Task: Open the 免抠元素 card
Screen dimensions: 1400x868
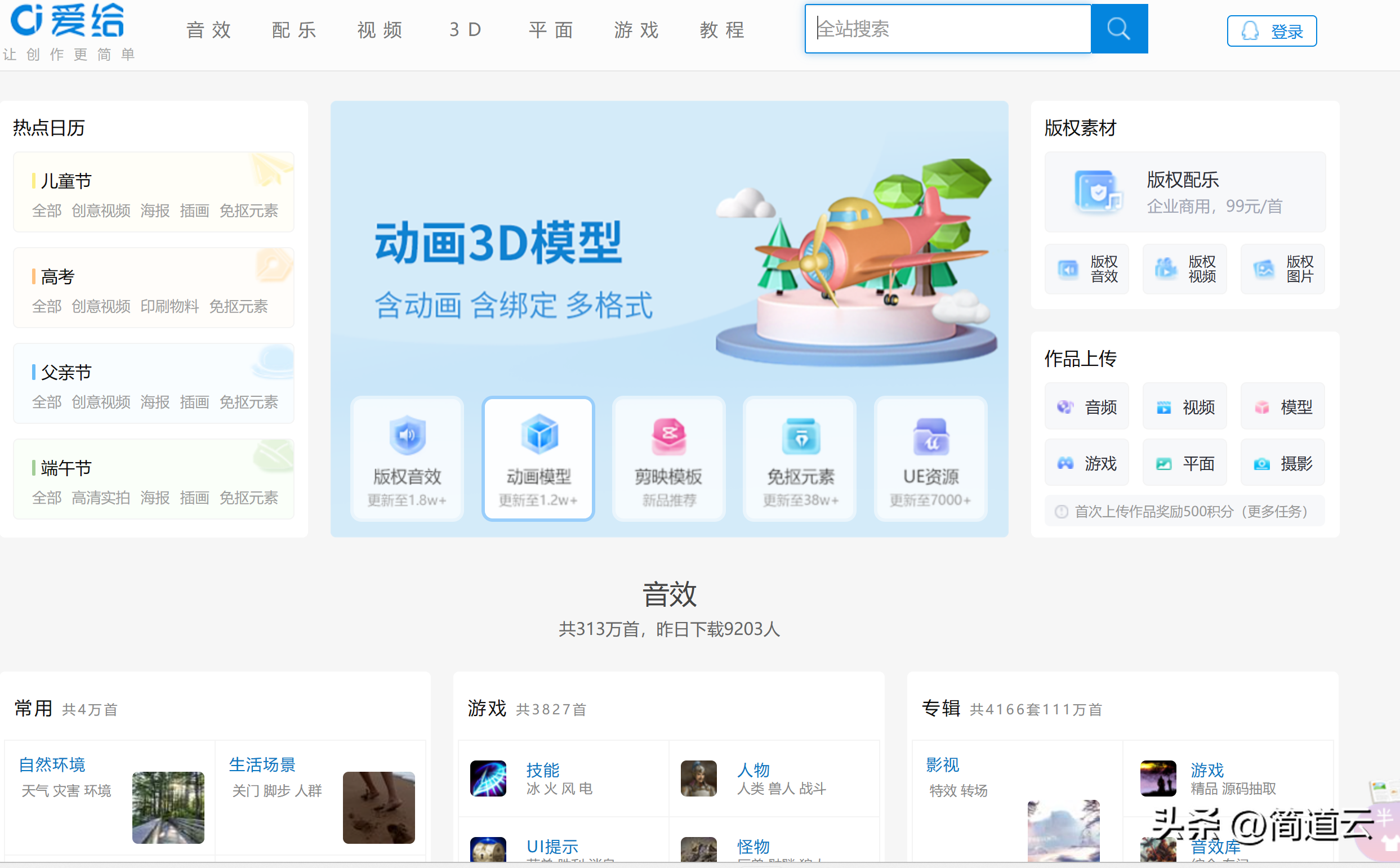Action: tap(800, 459)
